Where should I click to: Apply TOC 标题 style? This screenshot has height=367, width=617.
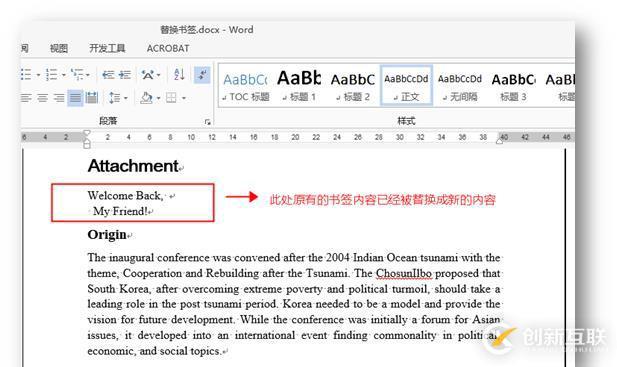pyautogui.click(x=246, y=86)
